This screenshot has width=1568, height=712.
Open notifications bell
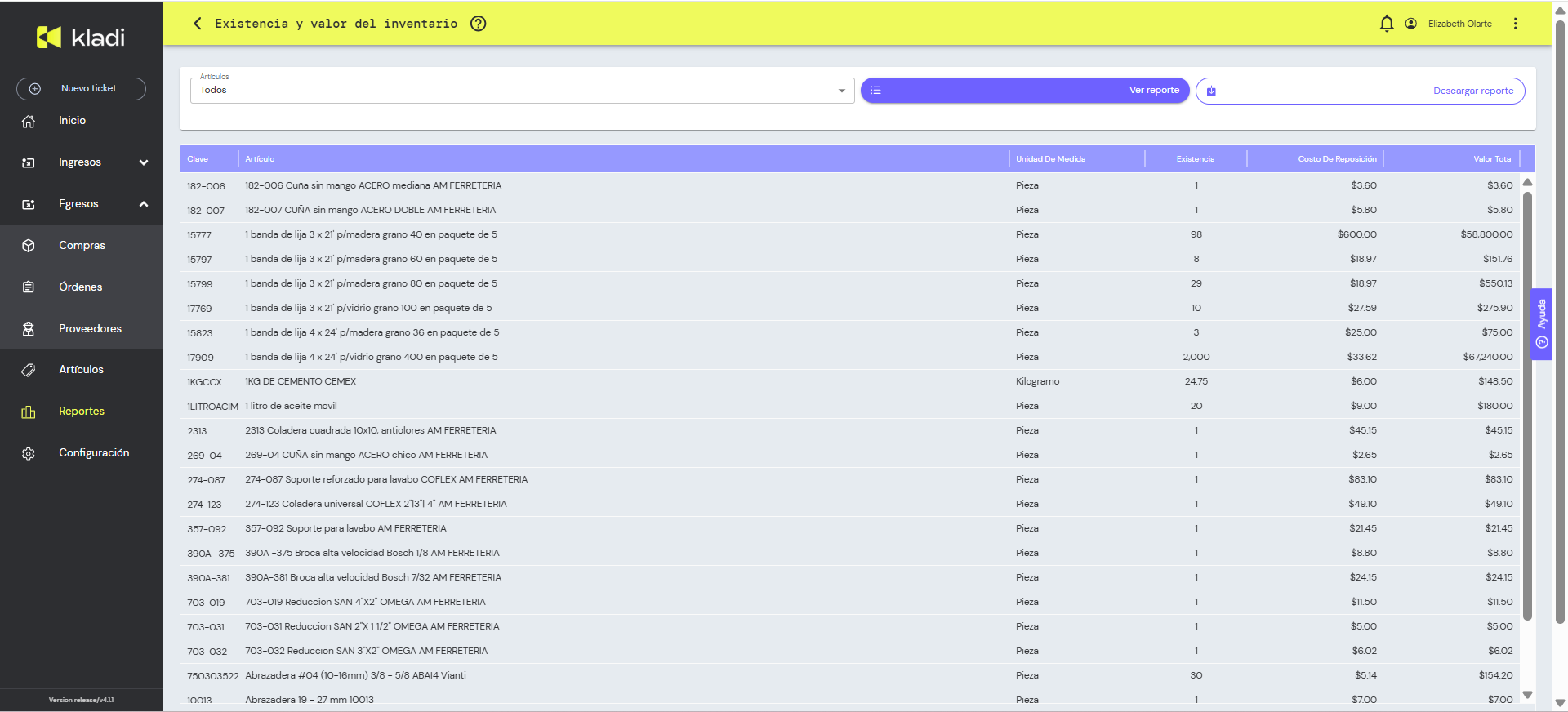click(1387, 24)
